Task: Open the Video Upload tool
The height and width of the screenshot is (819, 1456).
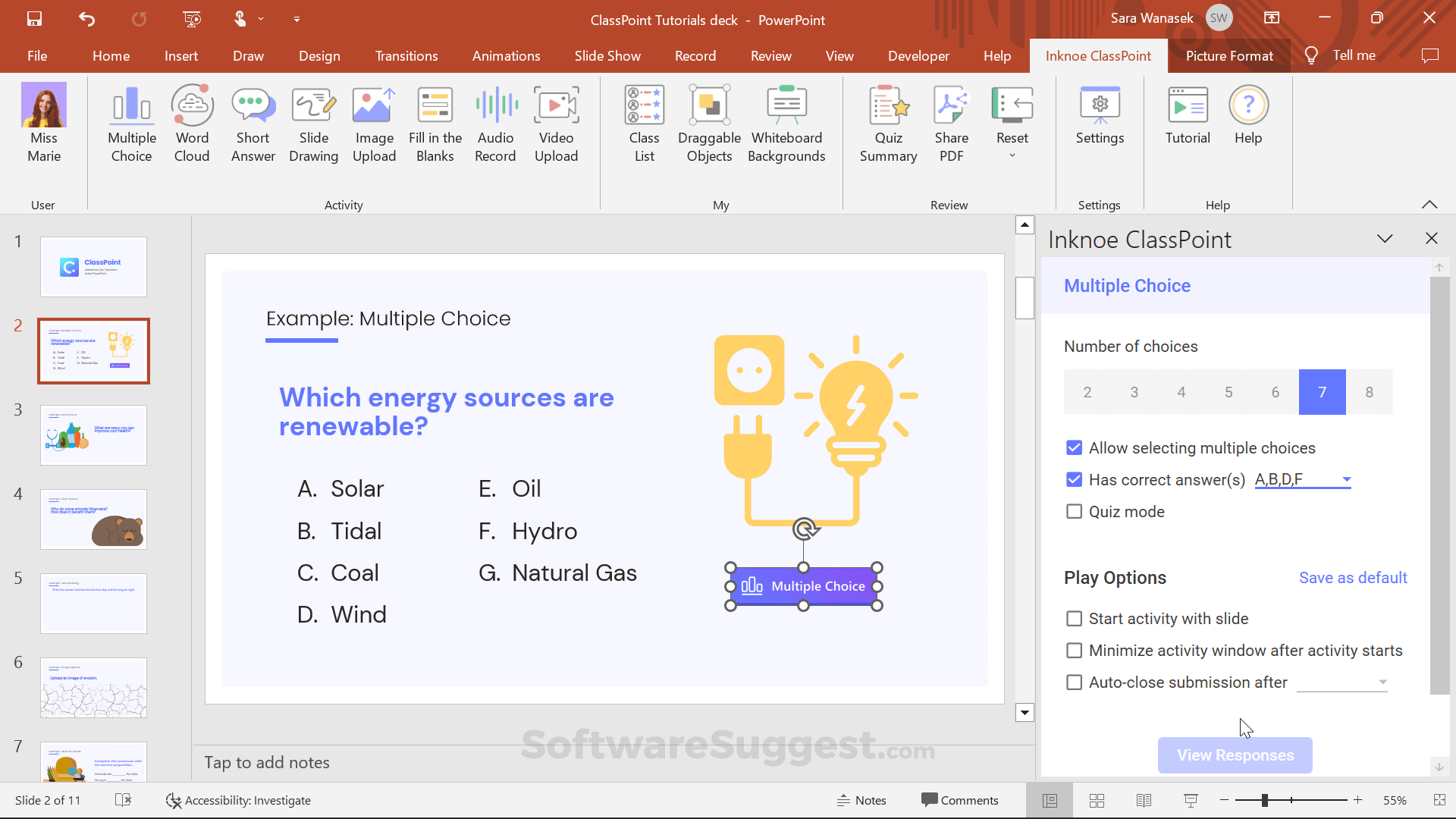Action: click(x=556, y=121)
